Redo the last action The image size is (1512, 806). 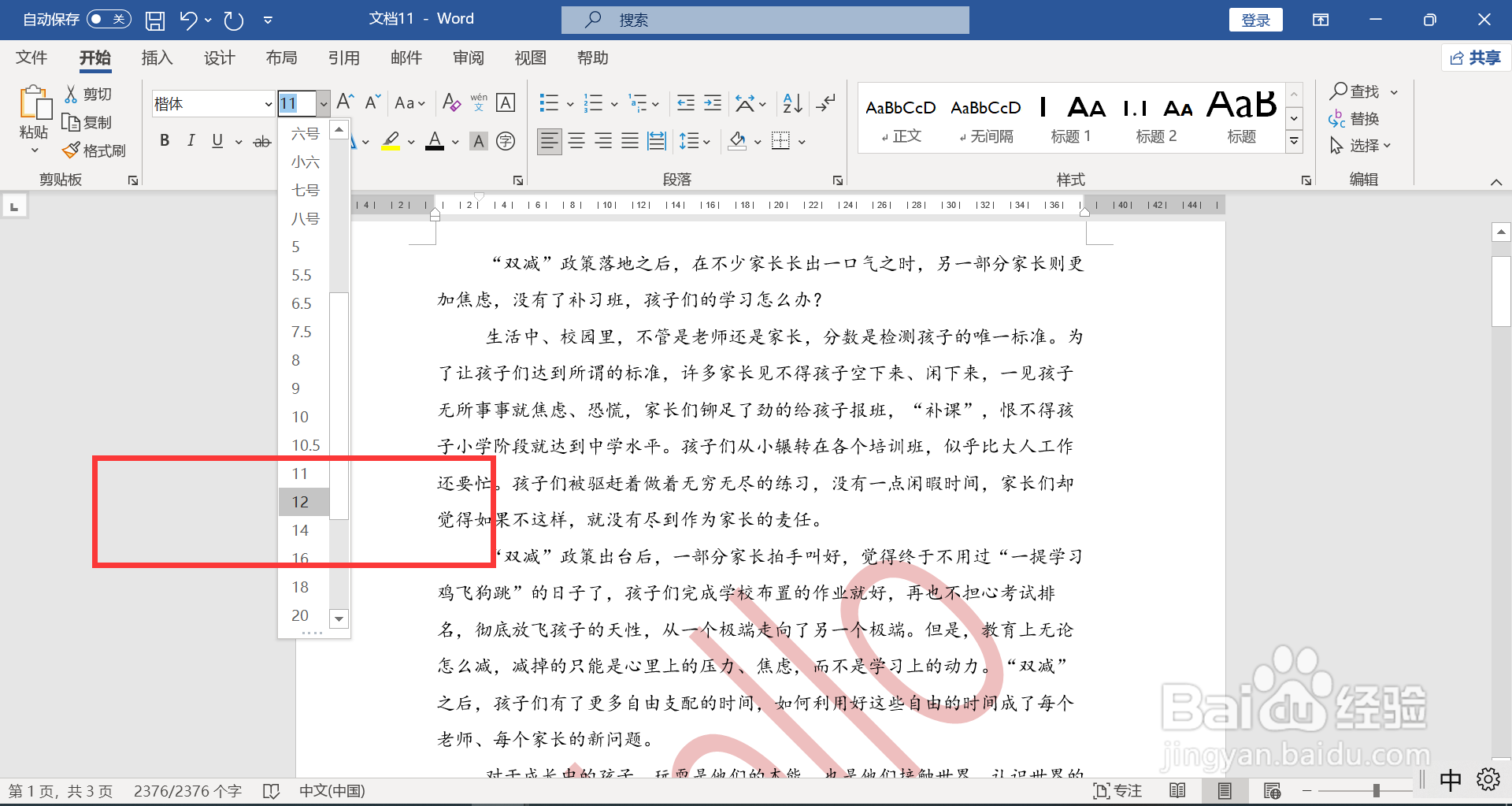click(x=233, y=20)
